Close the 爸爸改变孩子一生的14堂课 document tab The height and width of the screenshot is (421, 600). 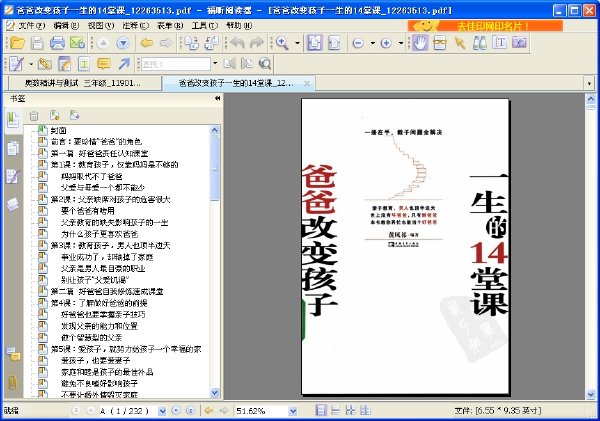pos(307,83)
